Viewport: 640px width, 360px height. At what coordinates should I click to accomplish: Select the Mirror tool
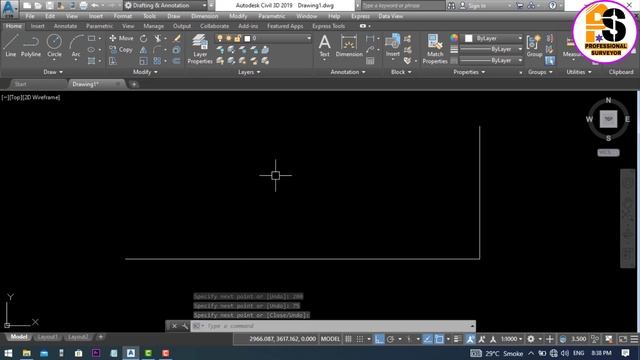(x=143, y=50)
